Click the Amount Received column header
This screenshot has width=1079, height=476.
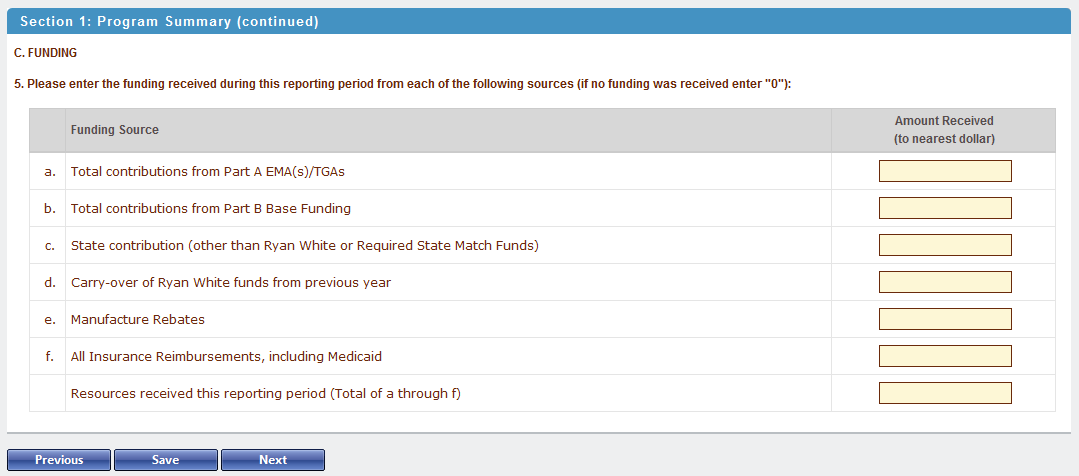click(943, 130)
